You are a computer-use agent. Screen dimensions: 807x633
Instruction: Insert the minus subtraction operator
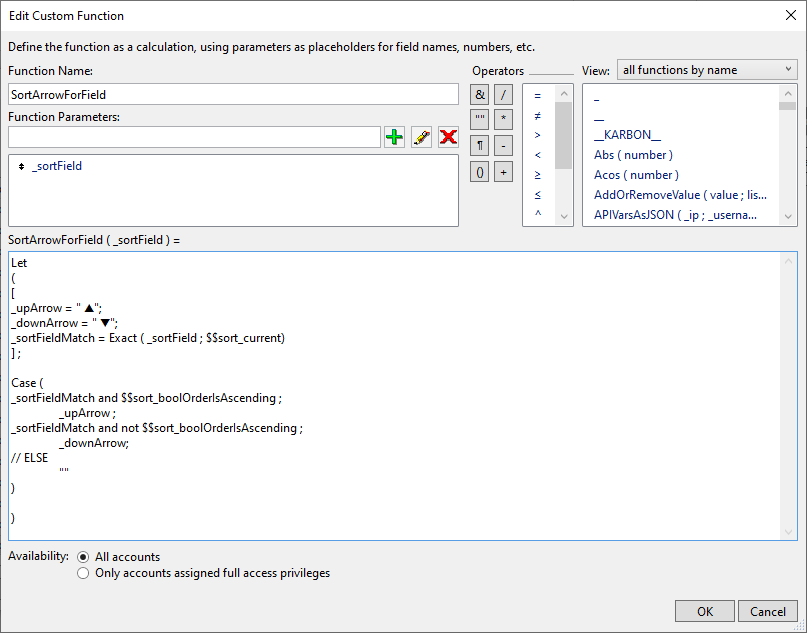(x=503, y=146)
